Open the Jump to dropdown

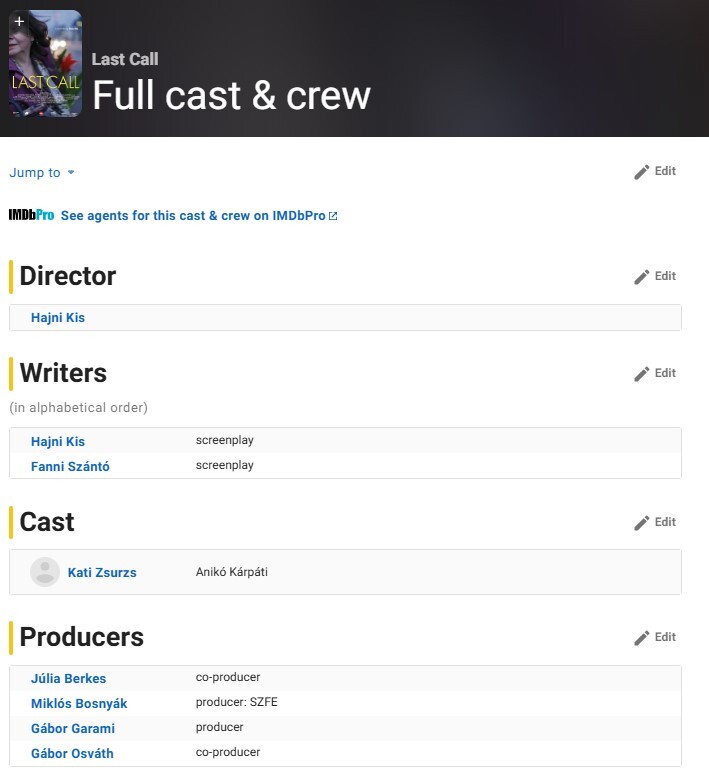(42, 173)
